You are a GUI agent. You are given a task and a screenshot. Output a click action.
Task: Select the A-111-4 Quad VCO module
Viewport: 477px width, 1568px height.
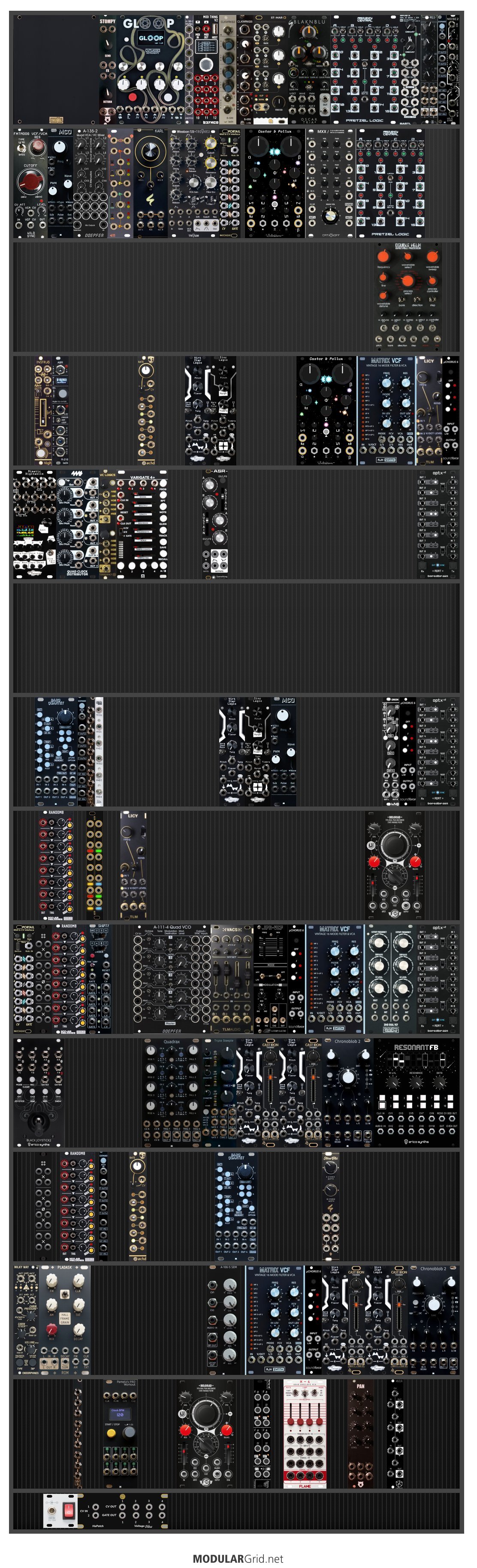(x=172, y=979)
